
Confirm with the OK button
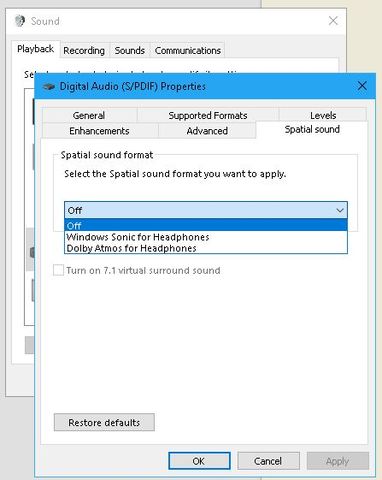(199, 461)
